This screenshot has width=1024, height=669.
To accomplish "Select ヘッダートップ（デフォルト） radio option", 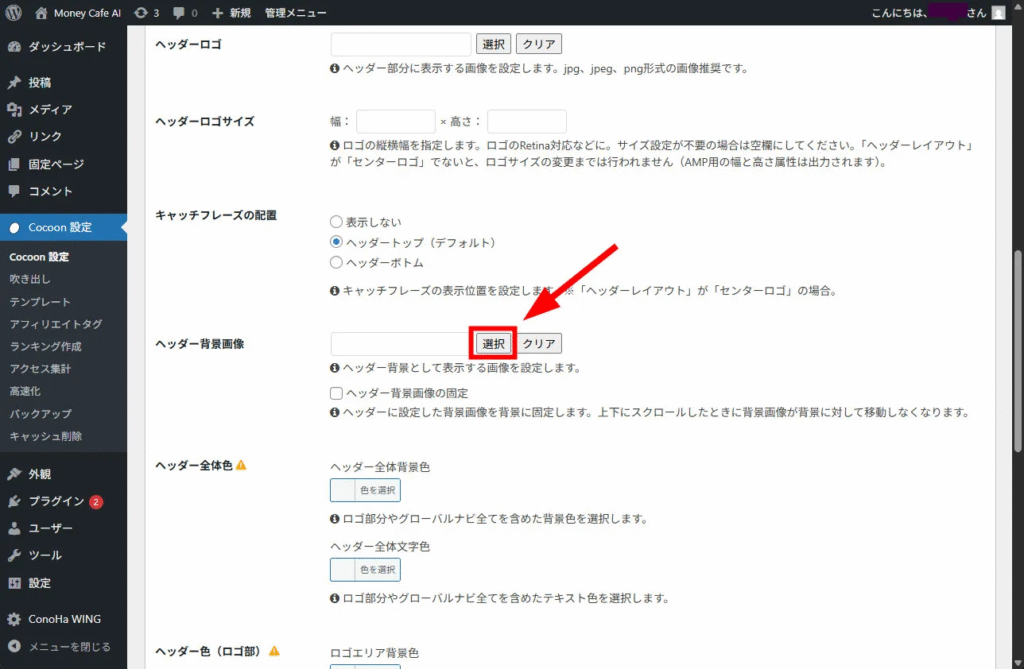I will (x=336, y=242).
